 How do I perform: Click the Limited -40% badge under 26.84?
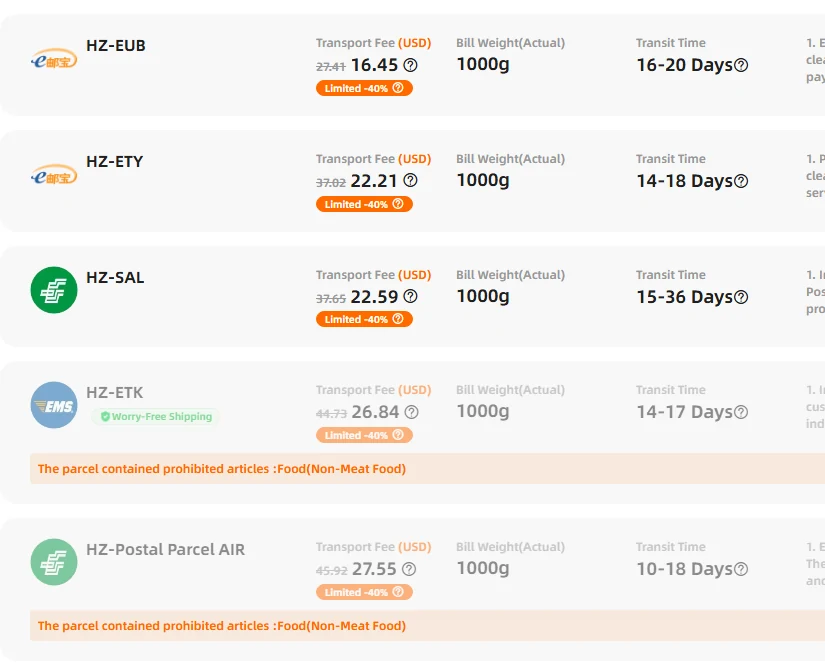tap(364, 435)
